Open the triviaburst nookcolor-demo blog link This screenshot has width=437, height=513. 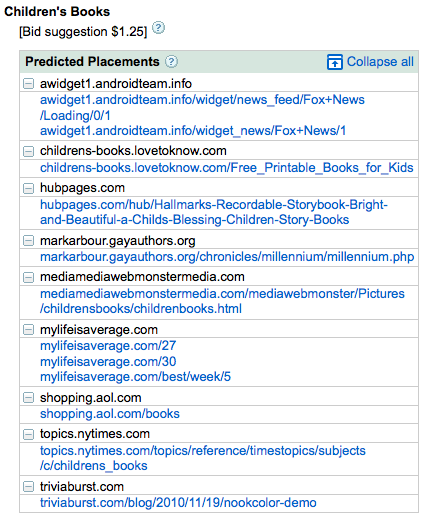pyautogui.click(x=178, y=503)
